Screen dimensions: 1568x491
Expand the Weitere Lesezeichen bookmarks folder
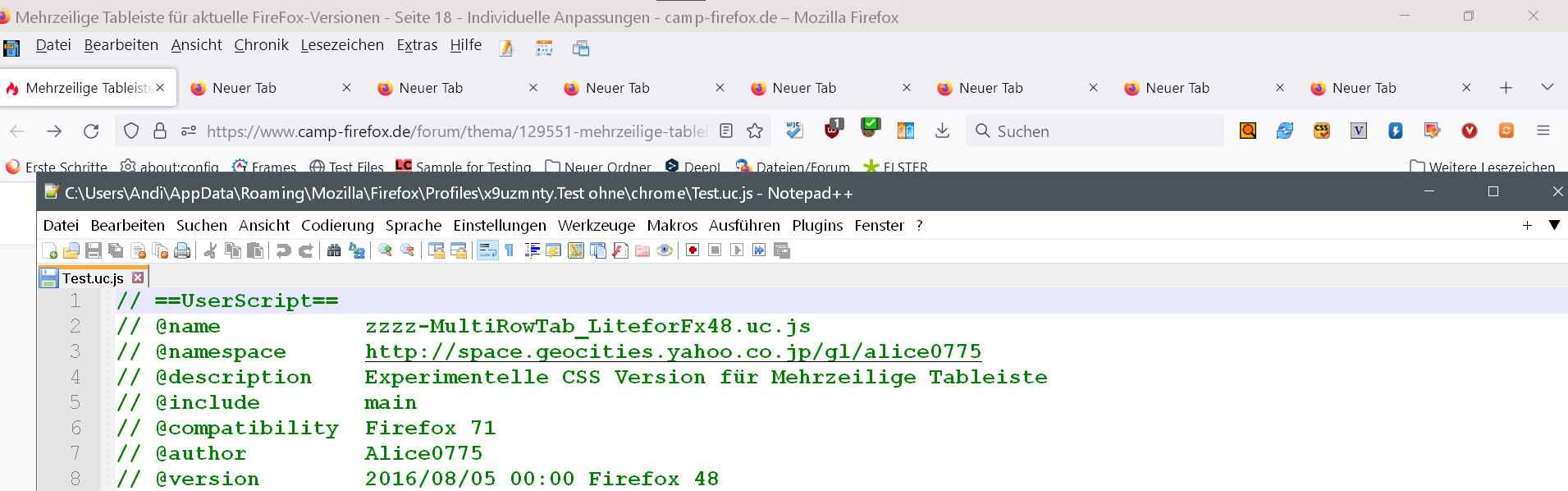pos(1482,167)
